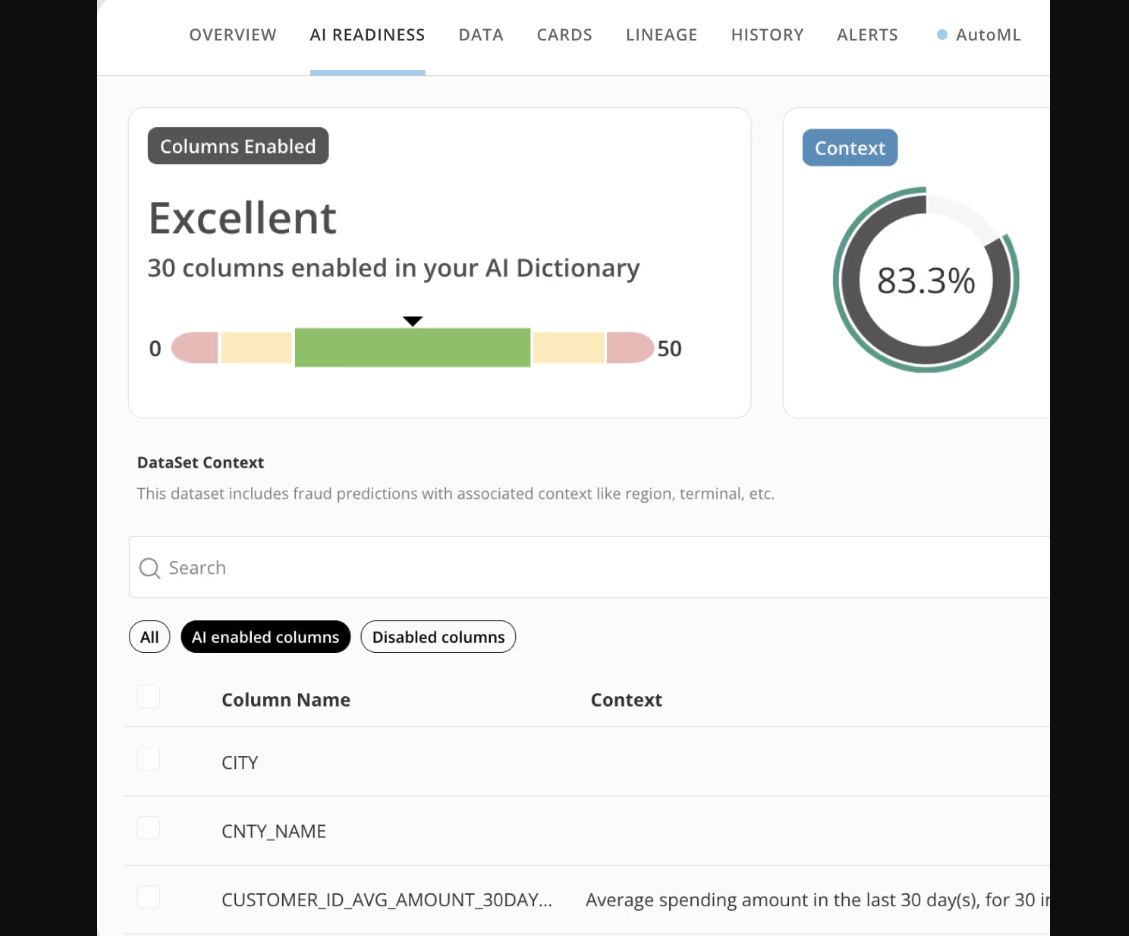
Task: Check the CITY row checkbox
Action: (x=148, y=760)
